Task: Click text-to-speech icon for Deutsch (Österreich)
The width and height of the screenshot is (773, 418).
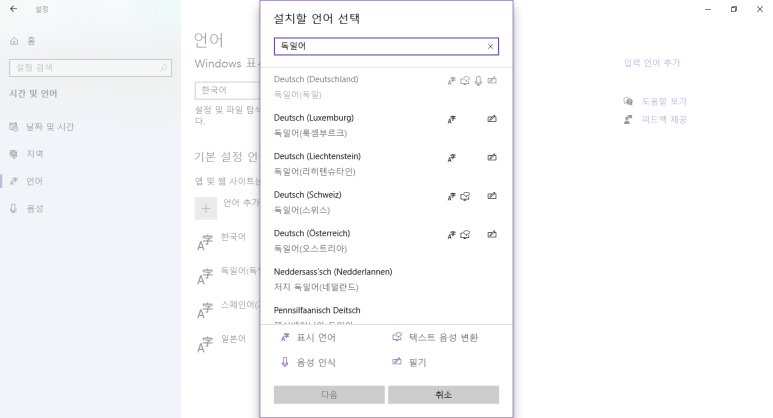Action: coord(465,235)
